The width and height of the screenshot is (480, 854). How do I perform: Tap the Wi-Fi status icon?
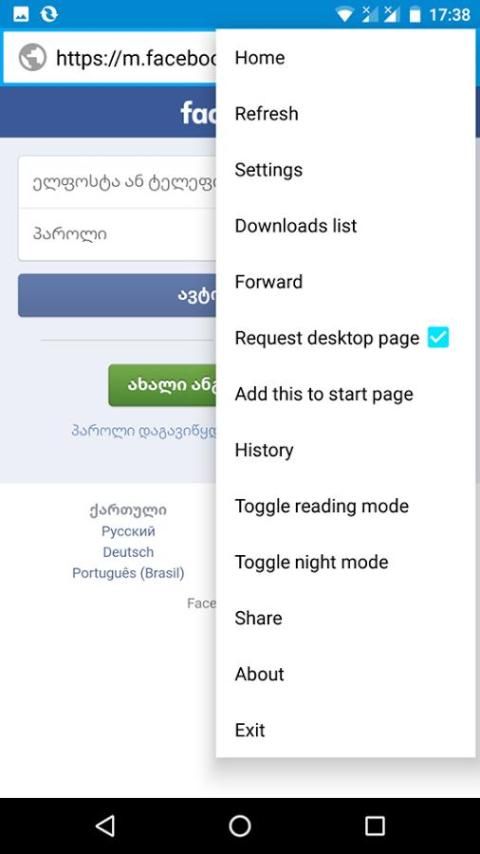[x=345, y=15]
